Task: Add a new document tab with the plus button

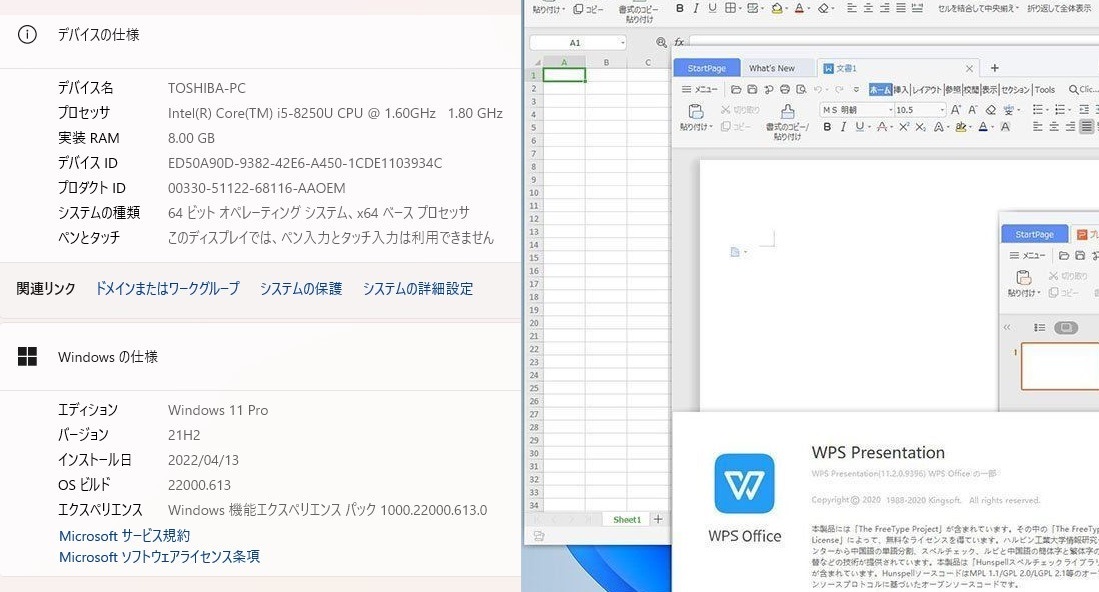Action: 994,68
